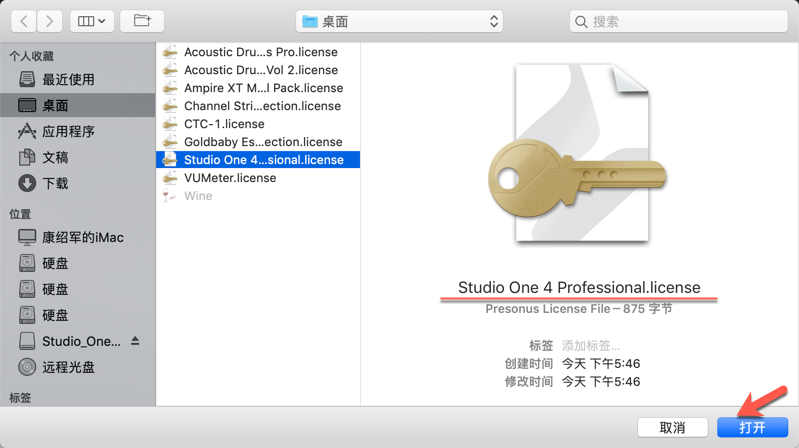
Task: Click the 取消 (Cancel) button
Action: pyautogui.click(x=673, y=427)
